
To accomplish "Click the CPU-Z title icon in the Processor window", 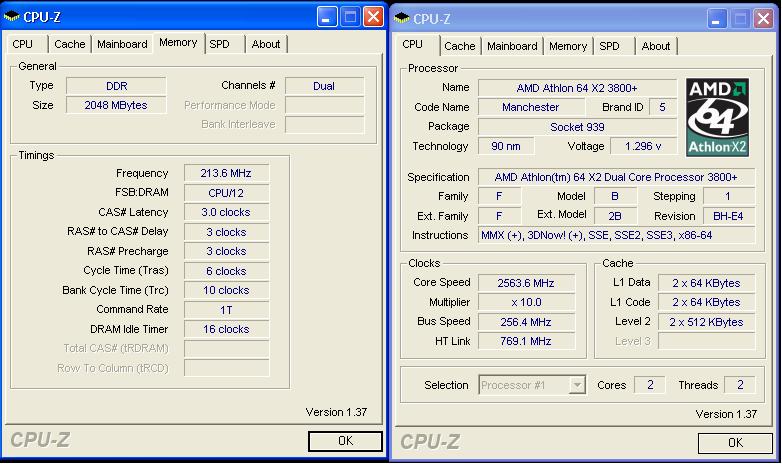I will click(402, 18).
